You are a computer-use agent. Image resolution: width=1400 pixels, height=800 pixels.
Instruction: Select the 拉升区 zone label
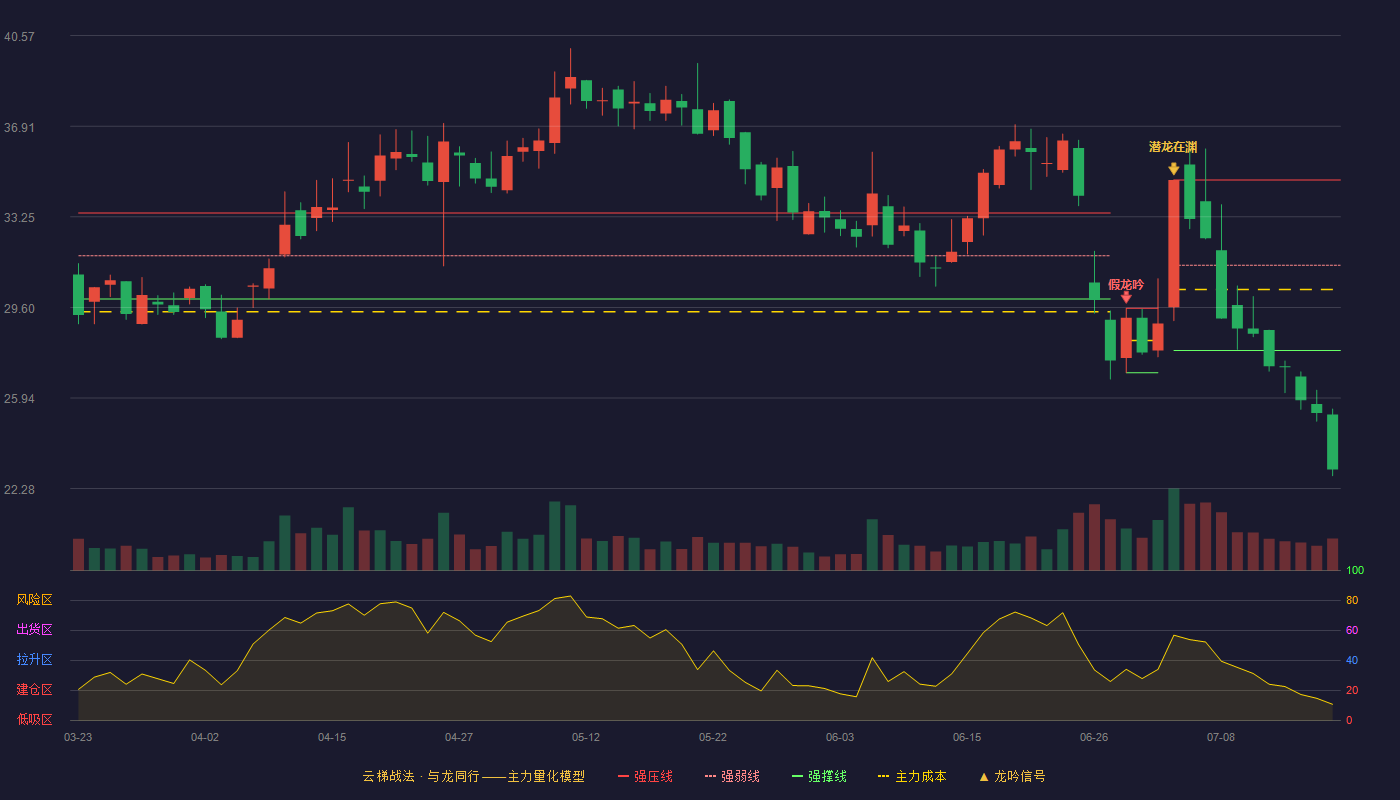pos(34,660)
